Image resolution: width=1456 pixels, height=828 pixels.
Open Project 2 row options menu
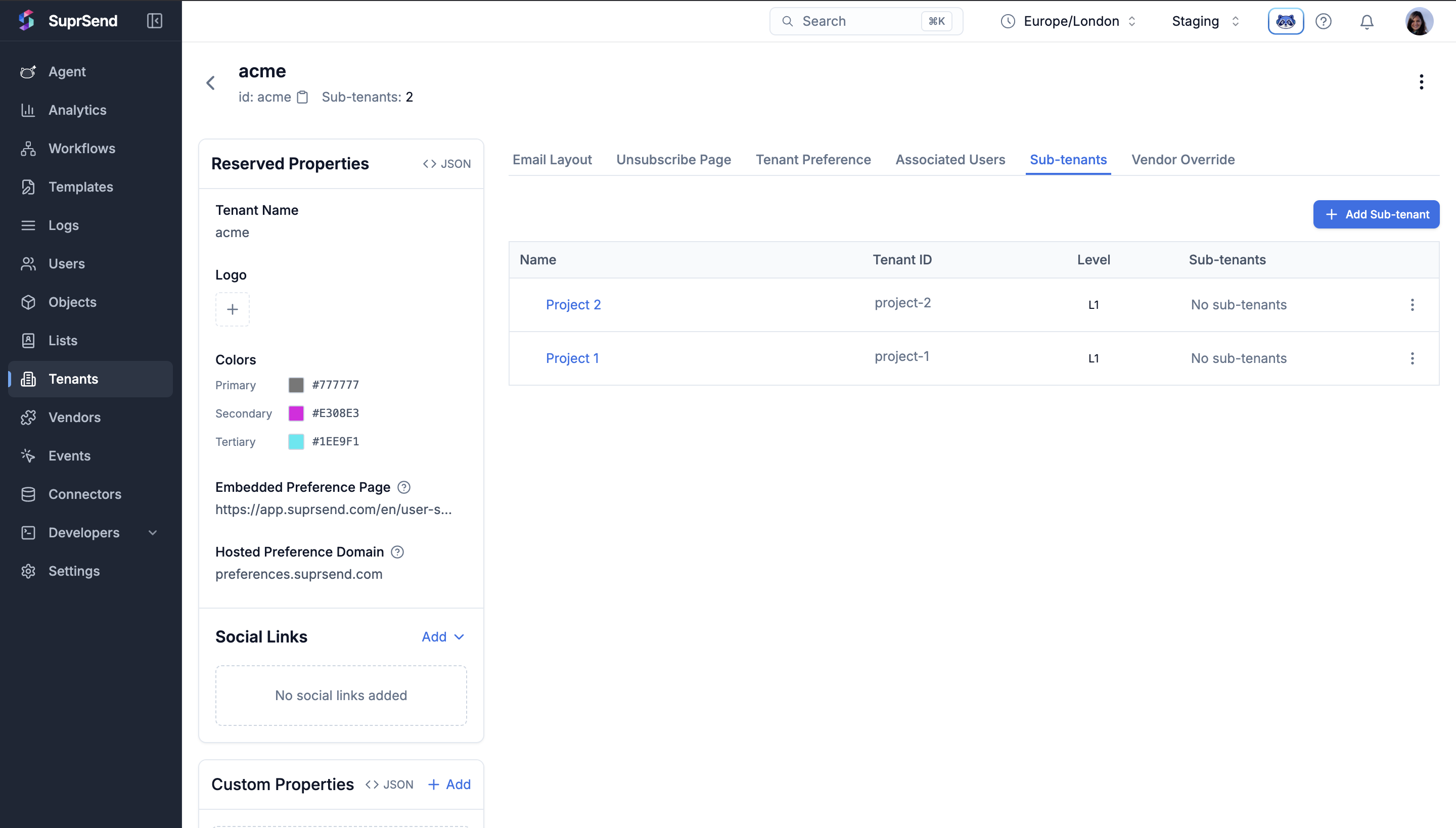coord(1412,305)
